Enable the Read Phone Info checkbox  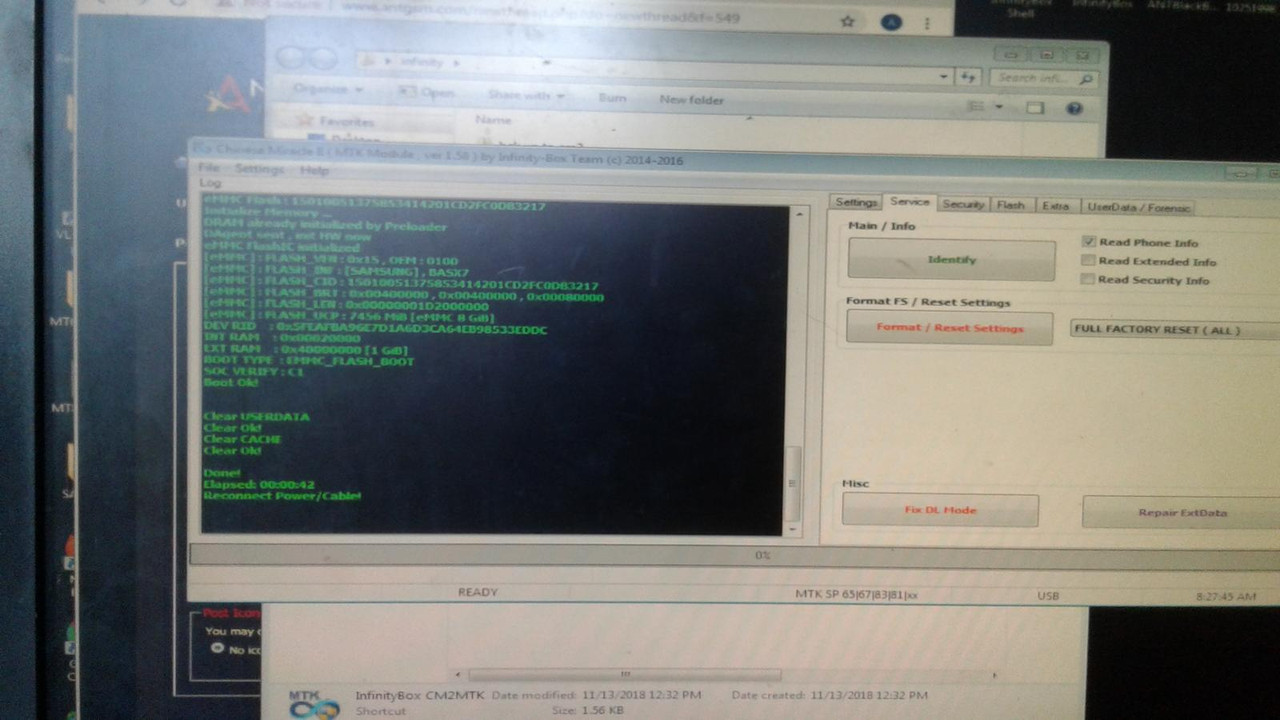[1088, 242]
